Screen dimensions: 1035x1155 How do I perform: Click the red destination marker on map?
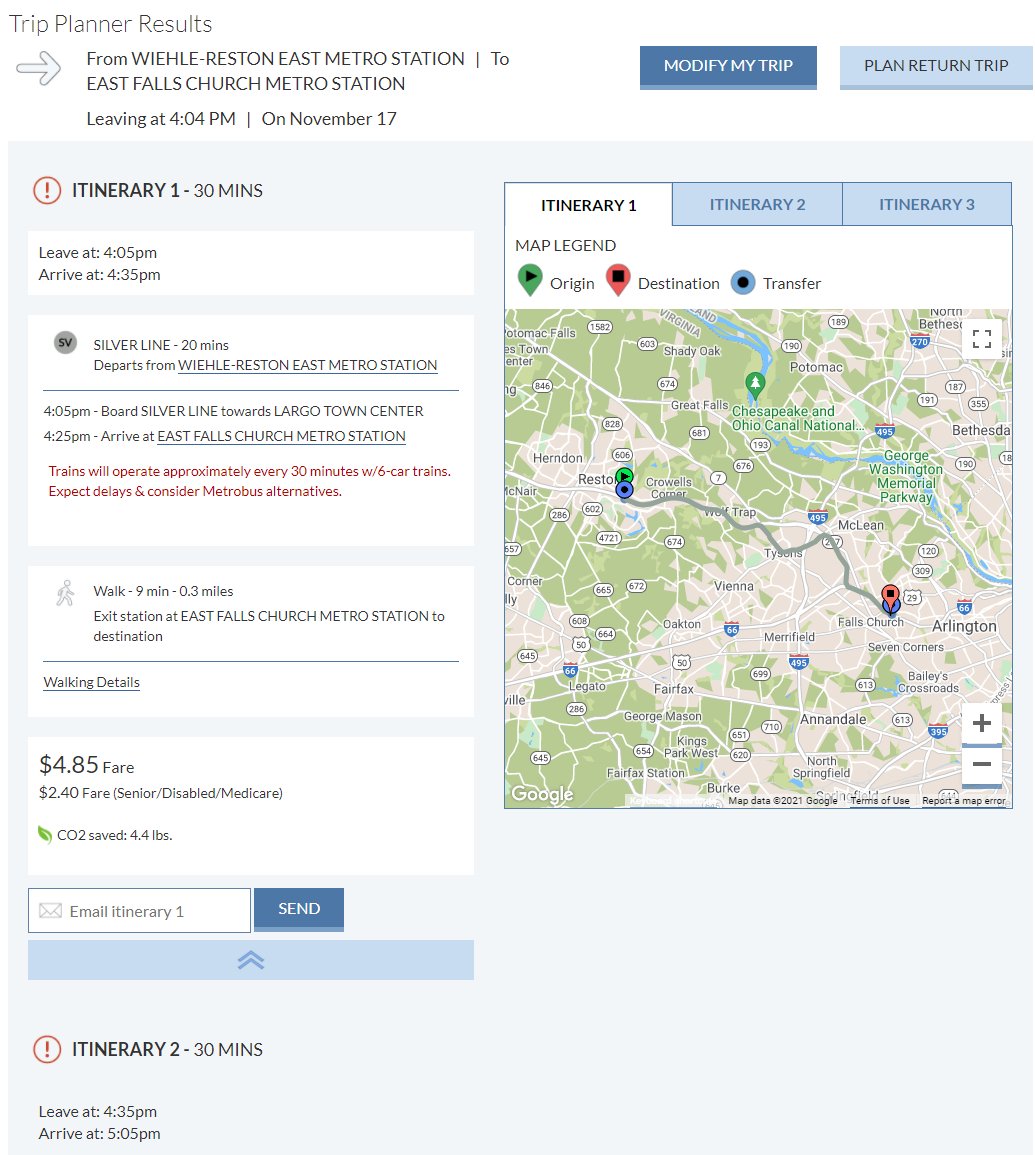click(891, 596)
